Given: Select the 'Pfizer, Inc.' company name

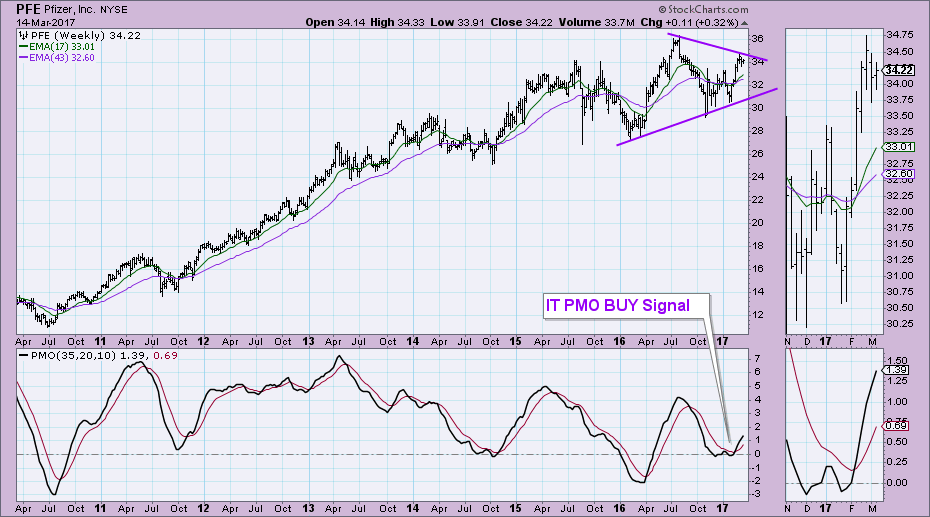Looking at the screenshot, I should 72,9.
